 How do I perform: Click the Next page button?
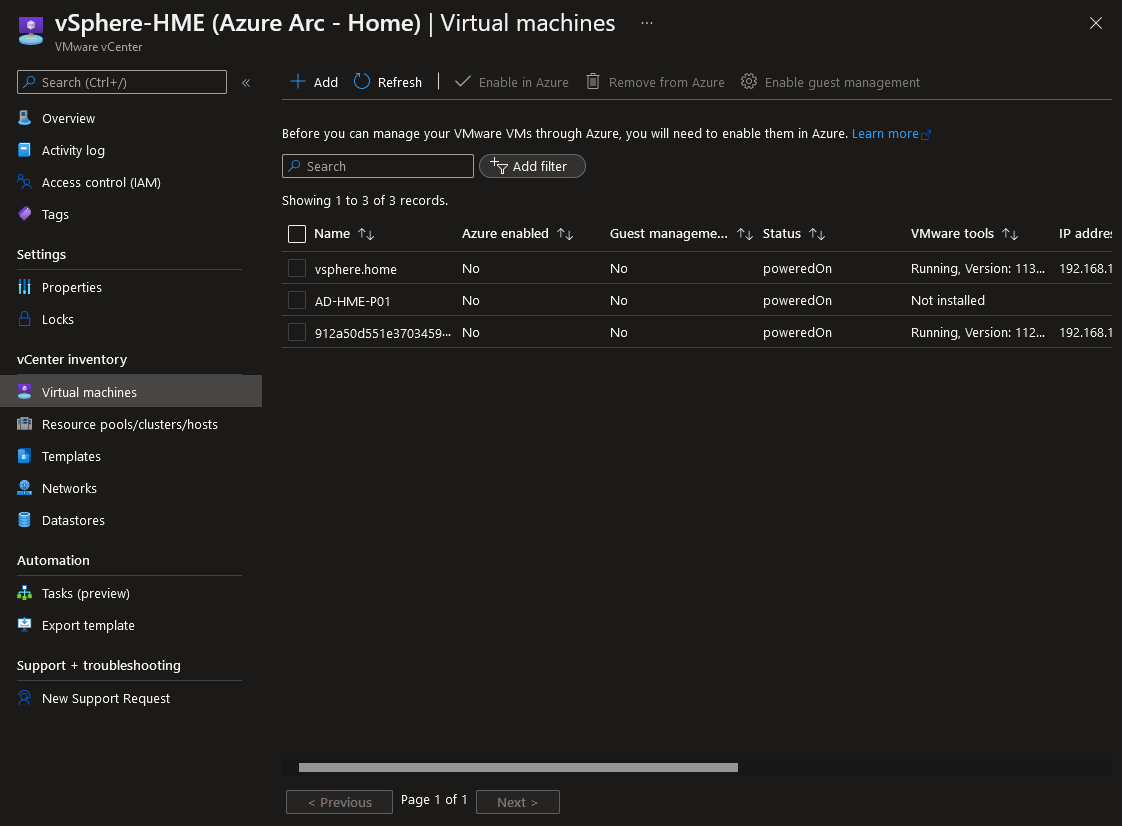tap(517, 802)
